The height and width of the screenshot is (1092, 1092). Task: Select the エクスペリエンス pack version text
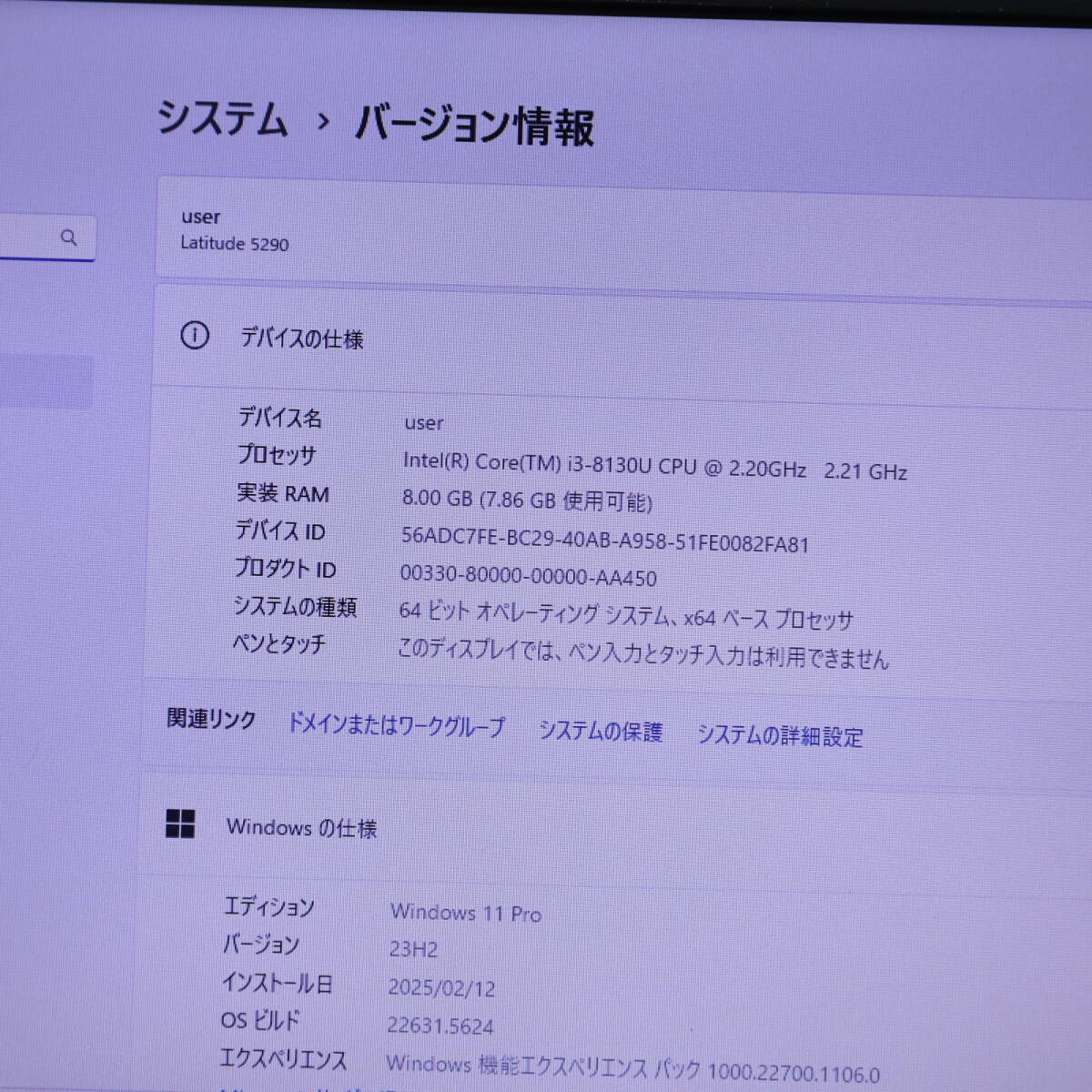pyautogui.click(x=632, y=1068)
